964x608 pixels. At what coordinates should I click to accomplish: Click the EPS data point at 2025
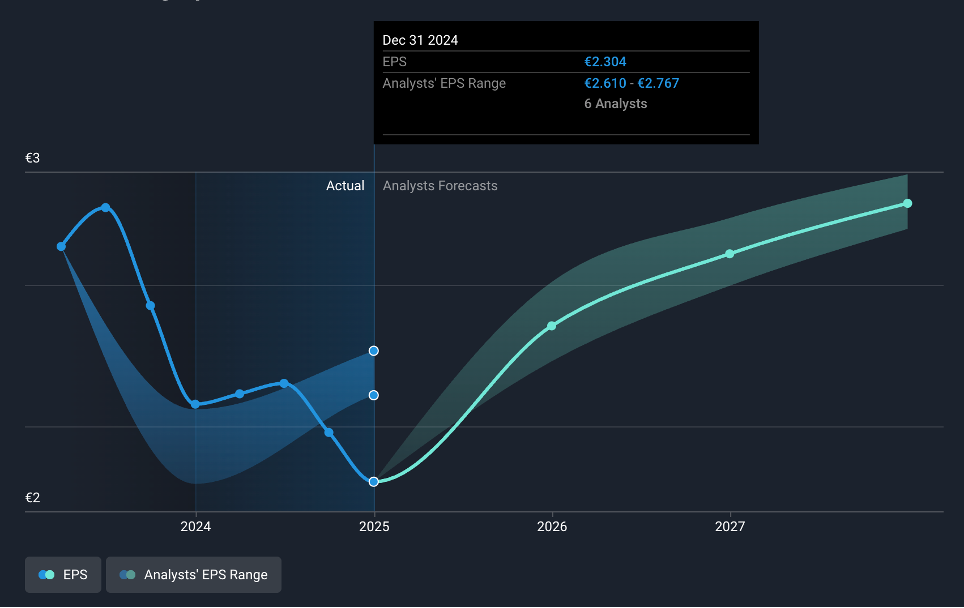[374, 482]
